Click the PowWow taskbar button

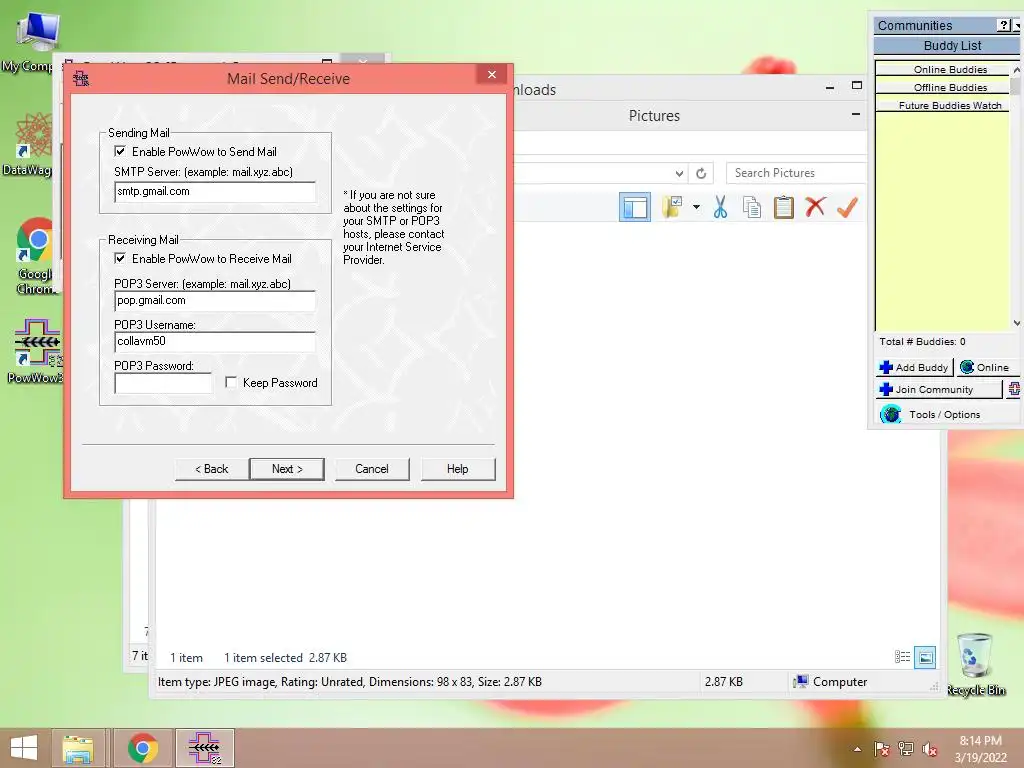(x=204, y=748)
